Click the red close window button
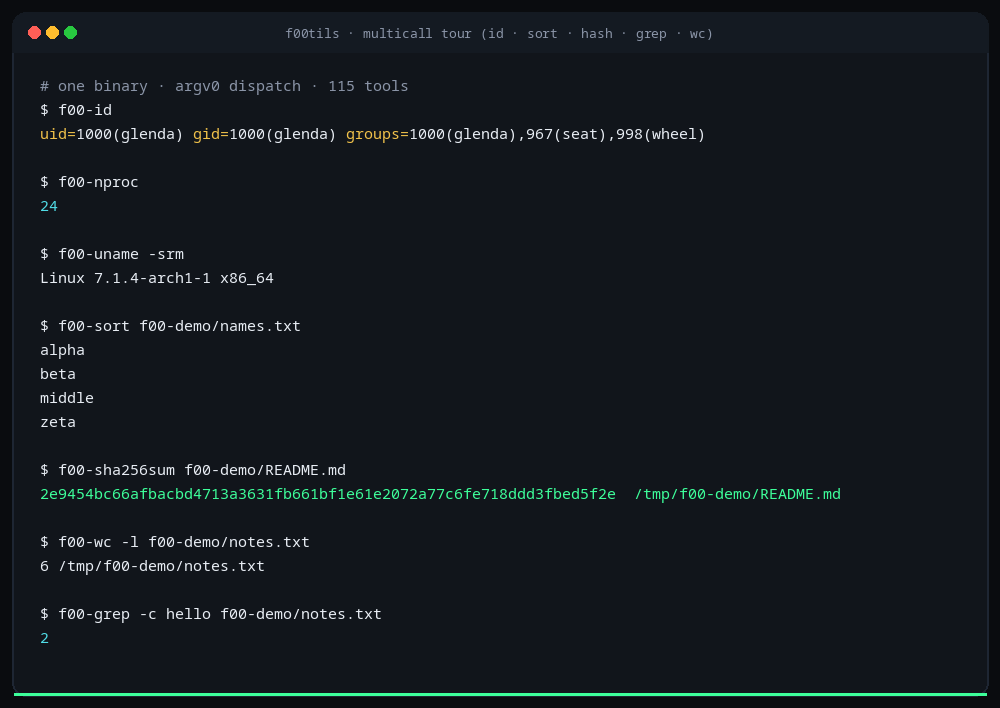 (x=34, y=33)
